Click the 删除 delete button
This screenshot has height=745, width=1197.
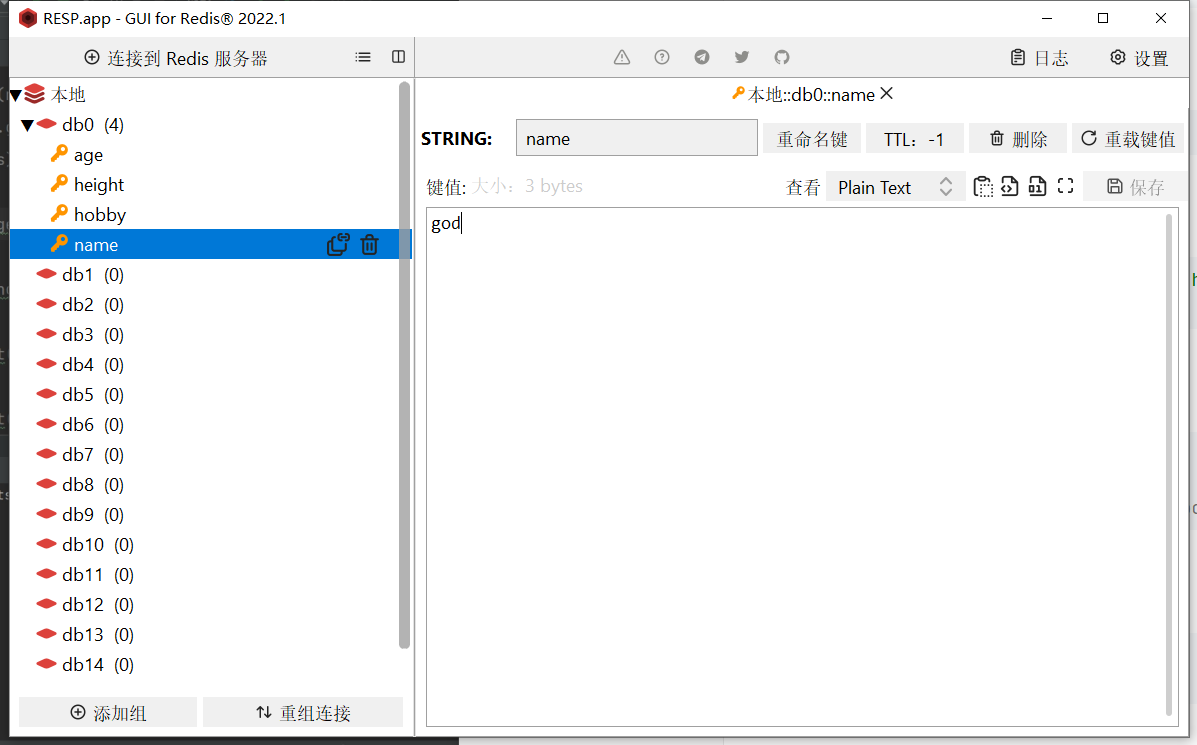click(1018, 139)
